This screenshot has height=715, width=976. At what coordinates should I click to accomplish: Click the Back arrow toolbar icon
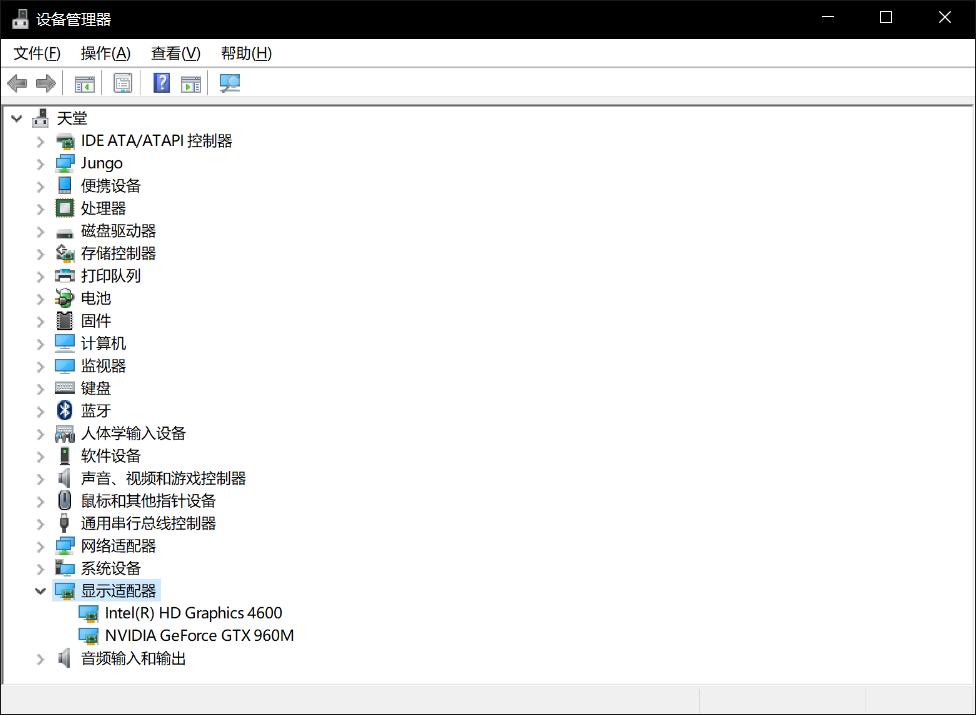[x=17, y=83]
